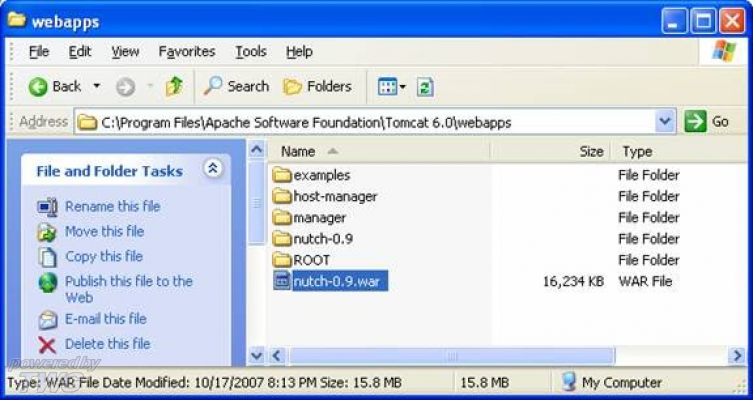This screenshot has height=400, width=753.
Task: Open the Favorites menu
Action: (x=187, y=51)
